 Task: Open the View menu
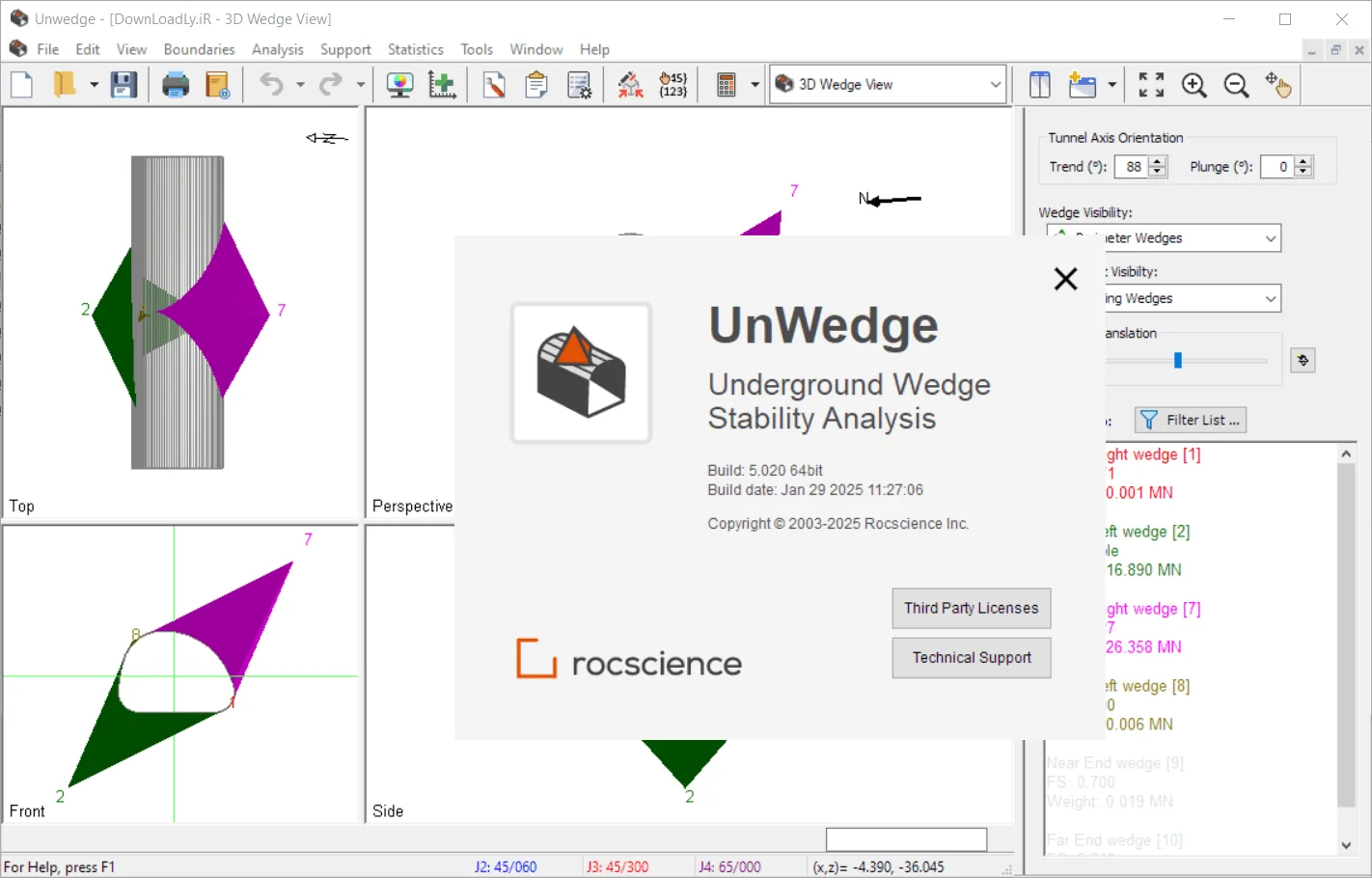[x=131, y=49]
